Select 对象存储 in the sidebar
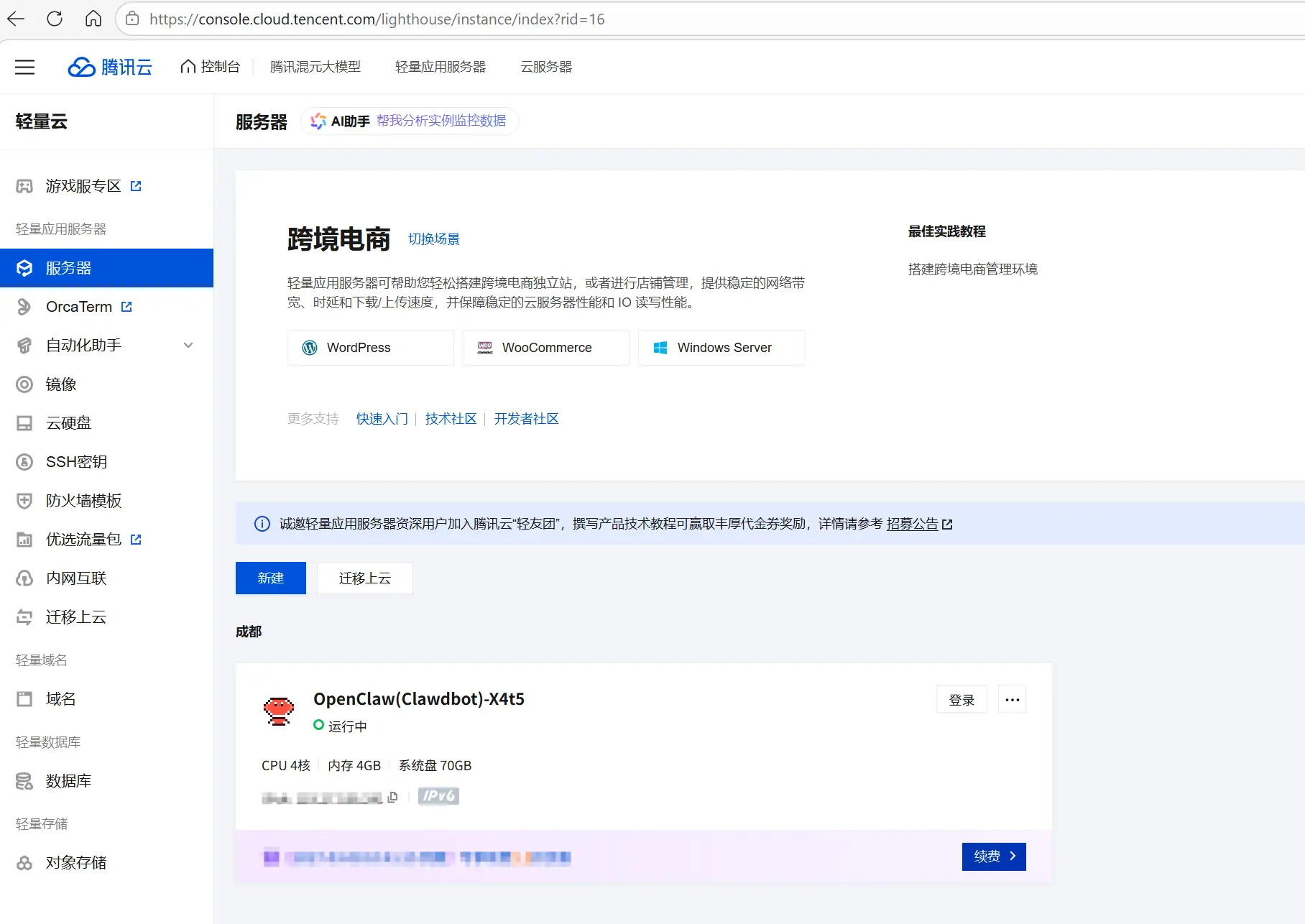 click(73, 862)
